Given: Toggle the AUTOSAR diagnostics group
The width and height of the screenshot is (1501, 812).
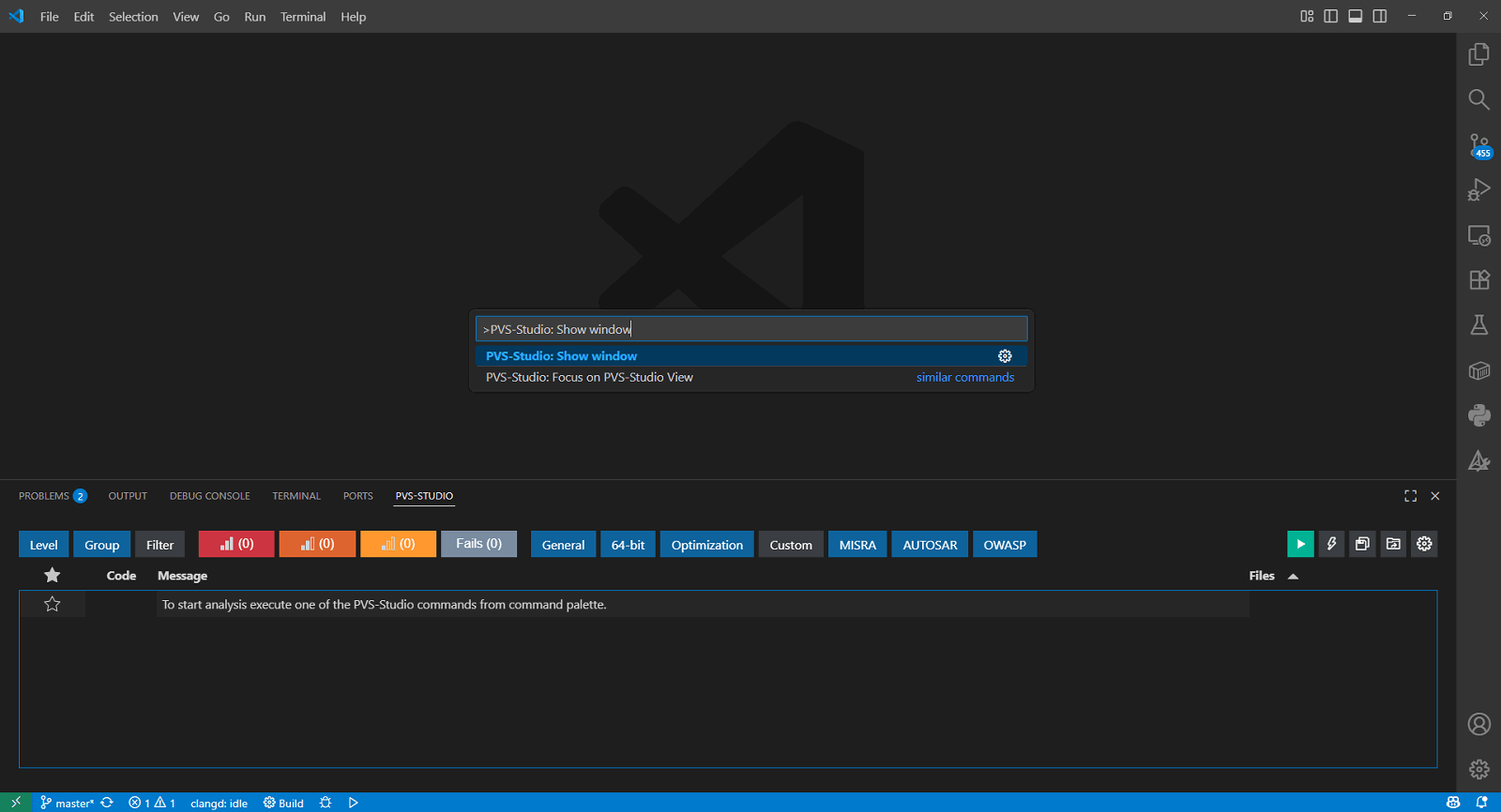Looking at the screenshot, I should pos(930,545).
